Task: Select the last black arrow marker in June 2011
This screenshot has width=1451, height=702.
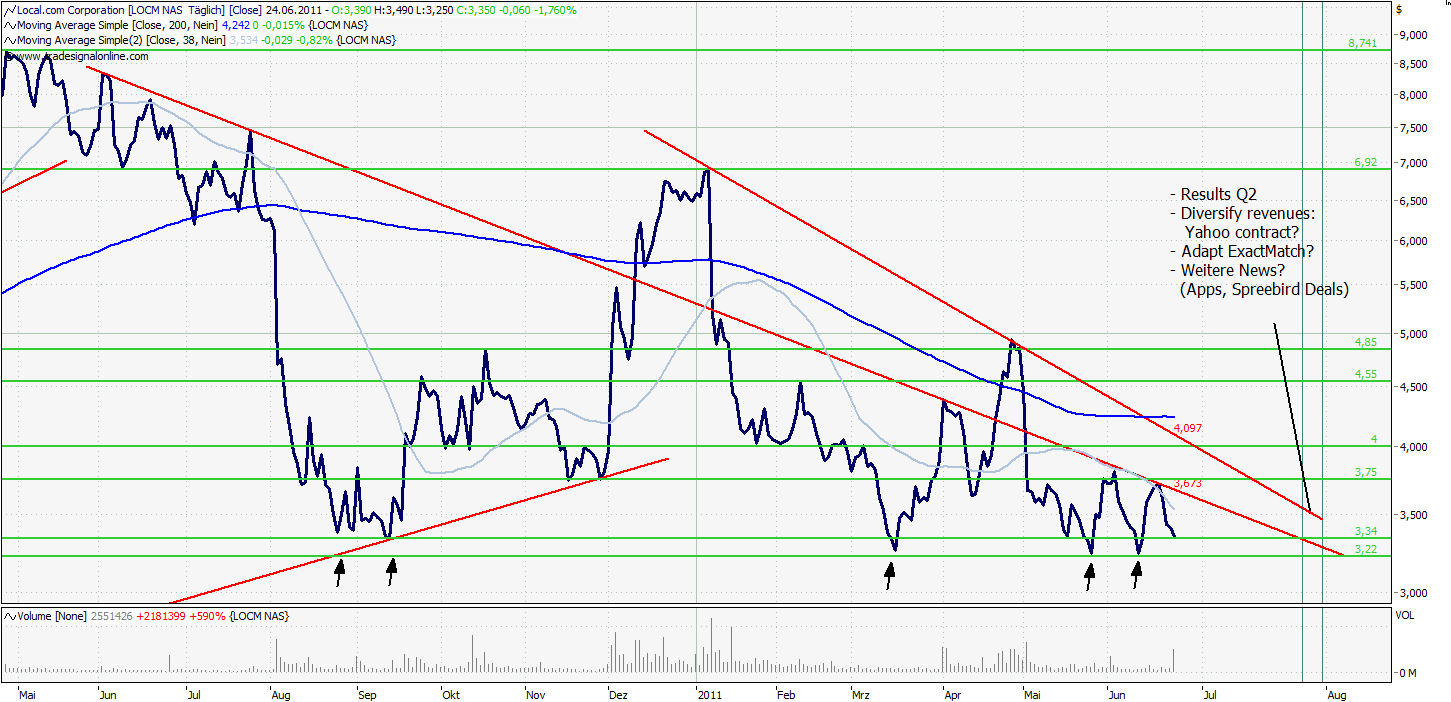Action: click(1136, 575)
